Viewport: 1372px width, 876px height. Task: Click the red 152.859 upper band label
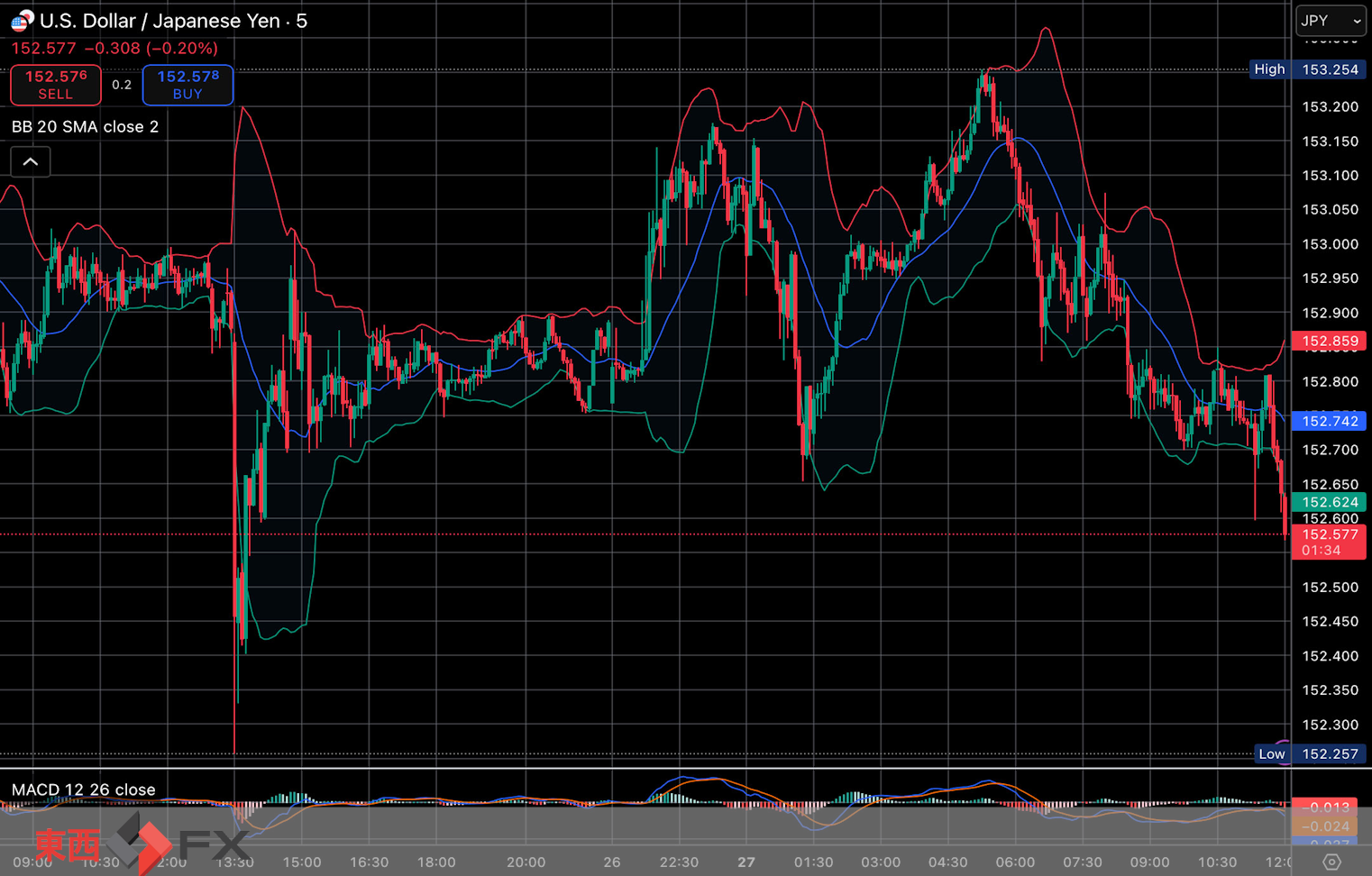(x=1329, y=342)
